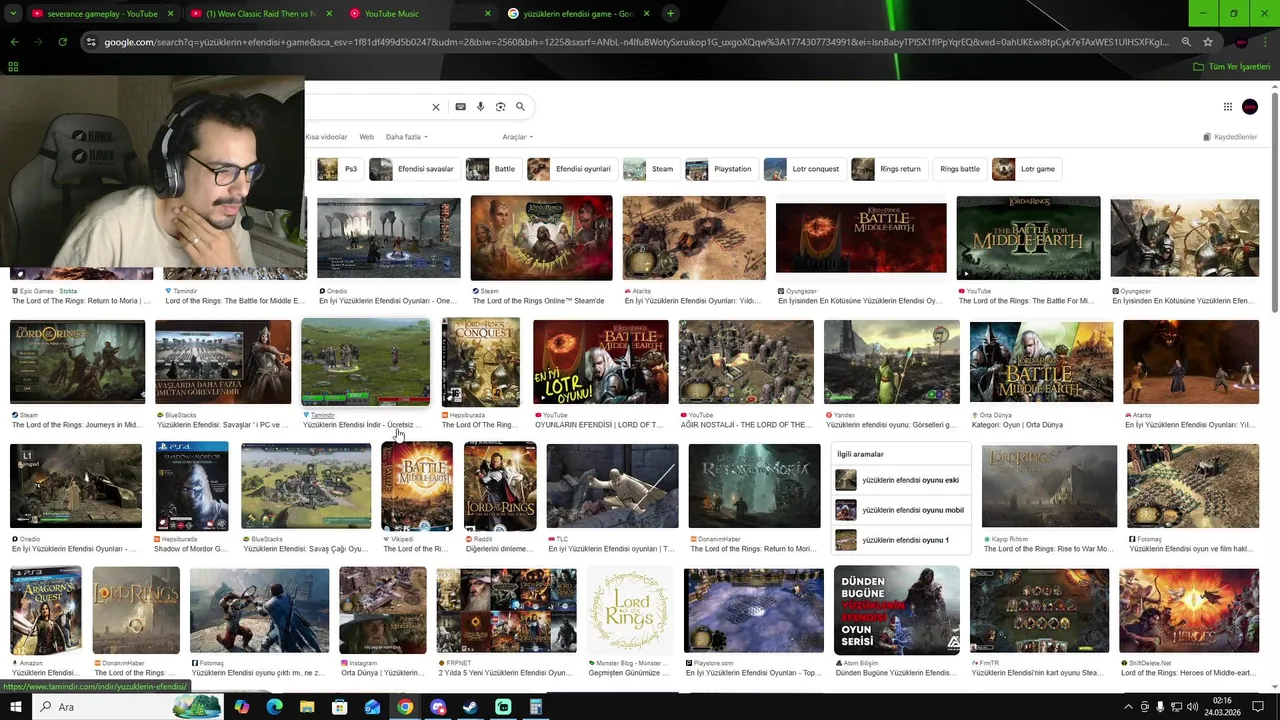Expand the Daha fazla filter menu

coord(406,137)
